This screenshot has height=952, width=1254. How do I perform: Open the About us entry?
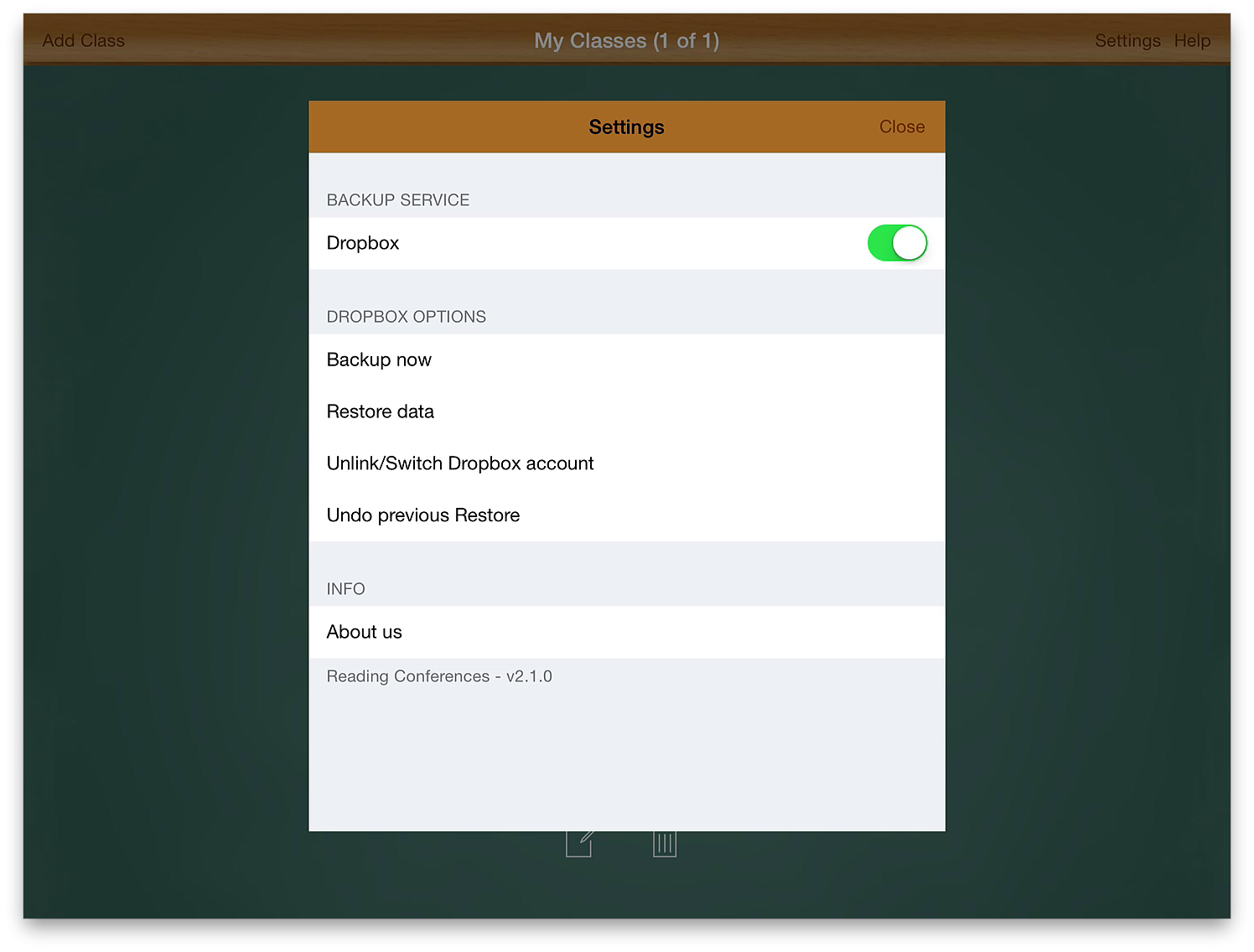tap(626, 632)
